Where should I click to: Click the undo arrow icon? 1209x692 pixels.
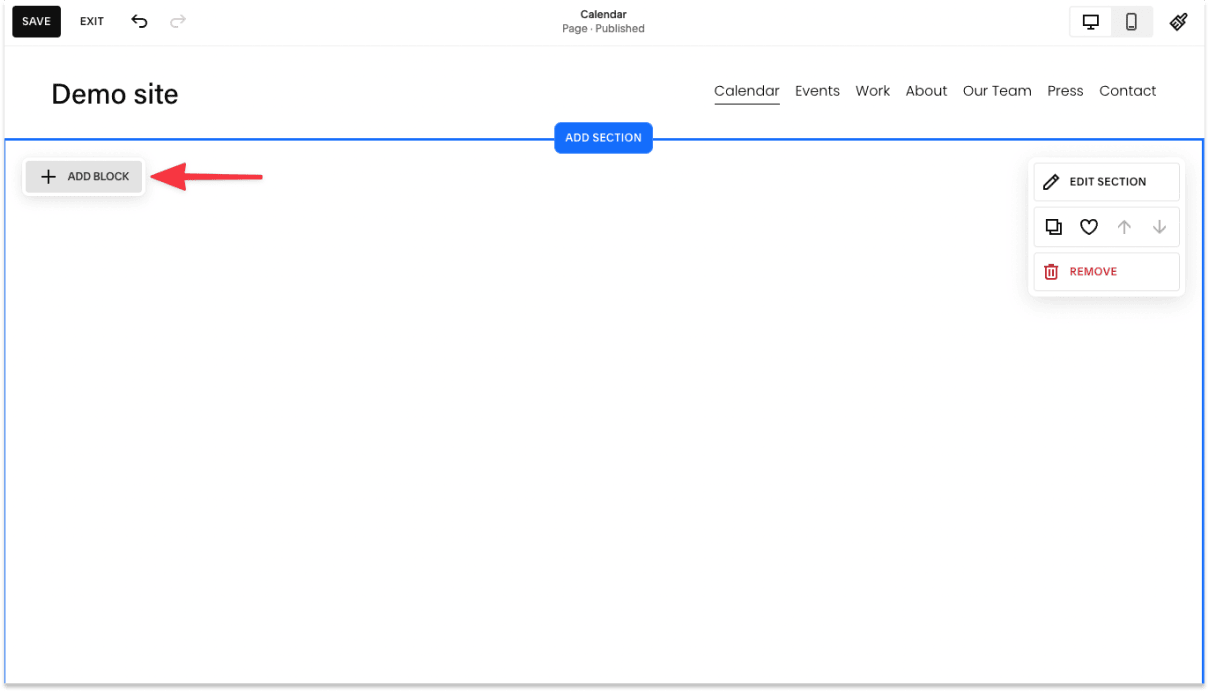[x=139, y=20]
